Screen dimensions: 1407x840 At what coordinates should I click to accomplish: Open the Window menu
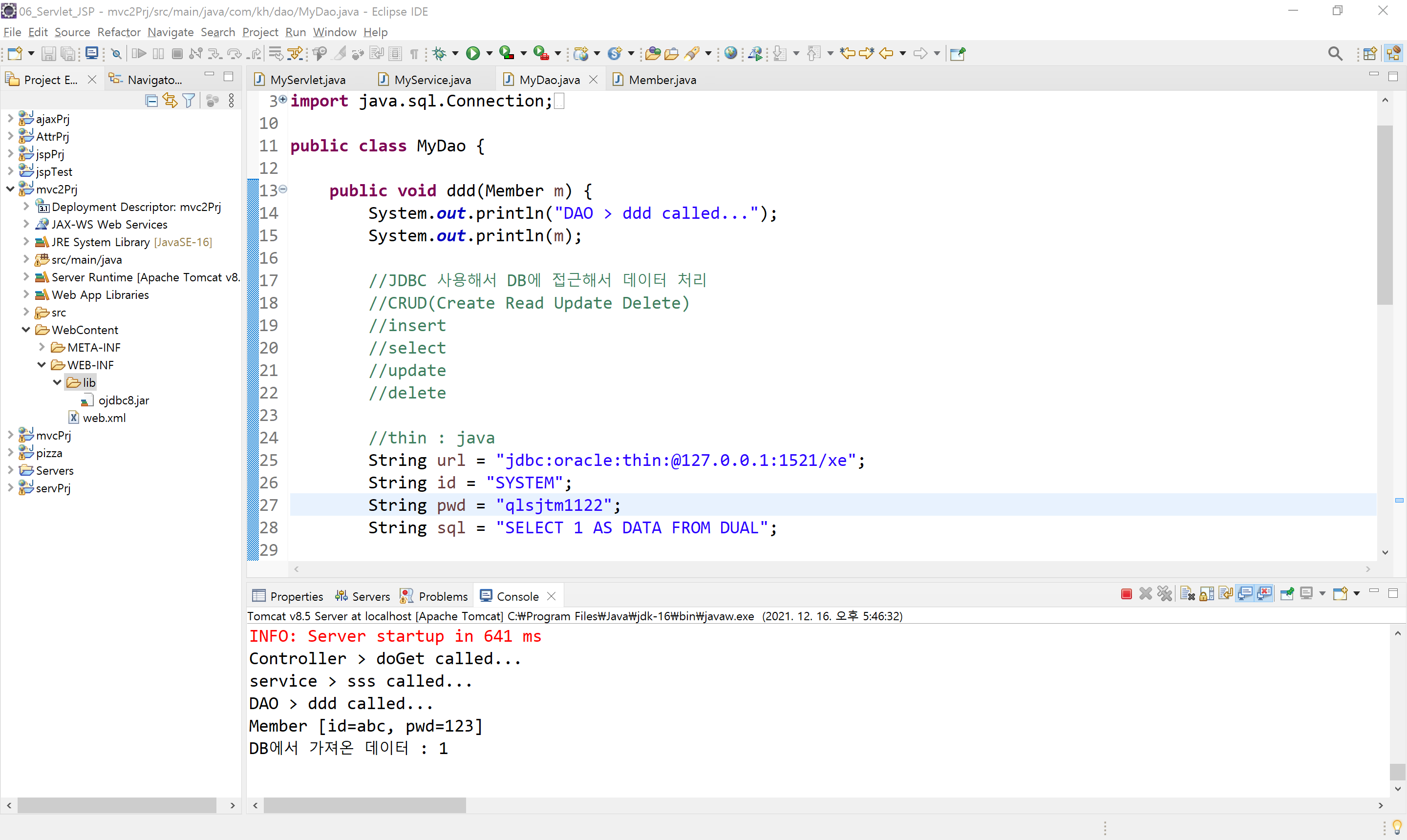click(335, 32)
